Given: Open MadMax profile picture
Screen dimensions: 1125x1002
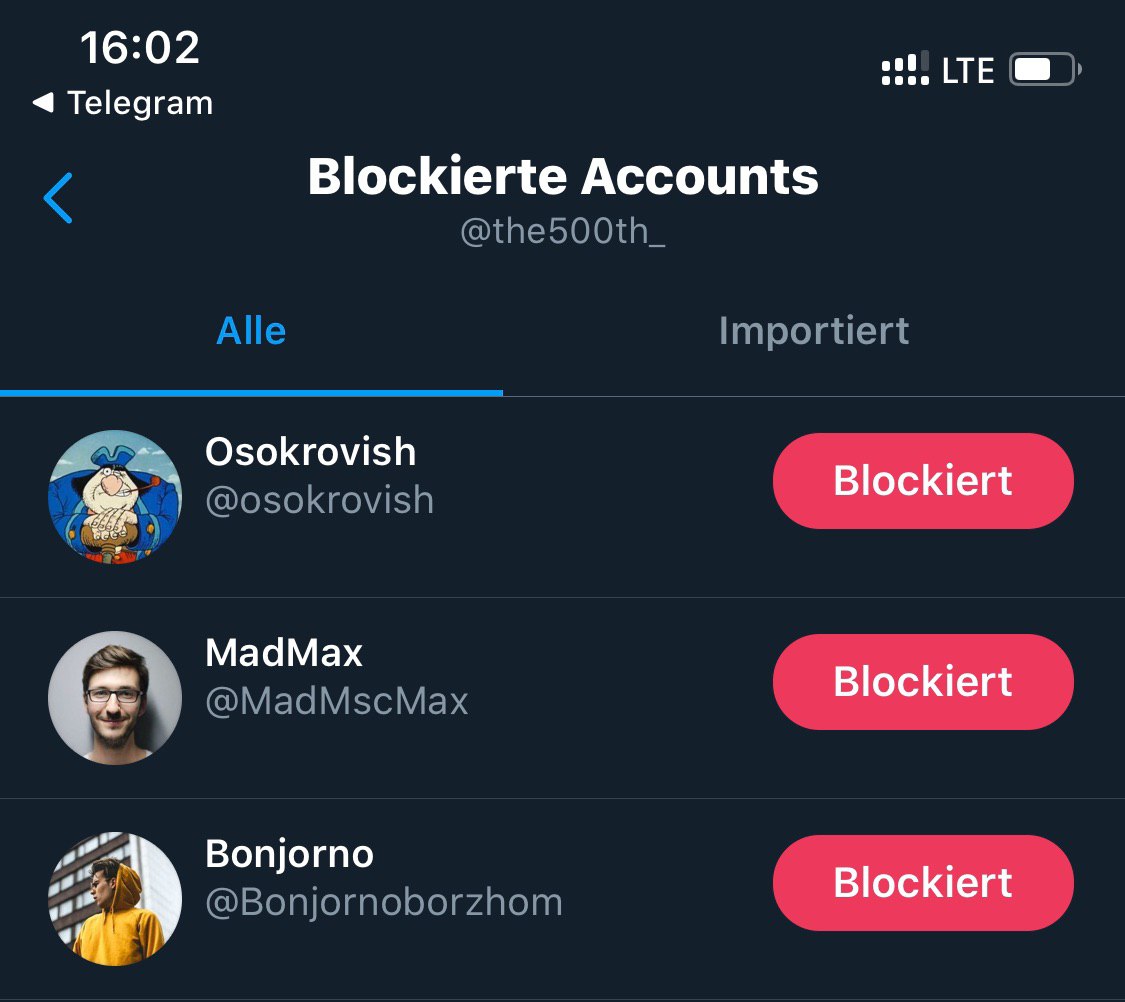Looking at the screenshot, I should pos(115,697).
